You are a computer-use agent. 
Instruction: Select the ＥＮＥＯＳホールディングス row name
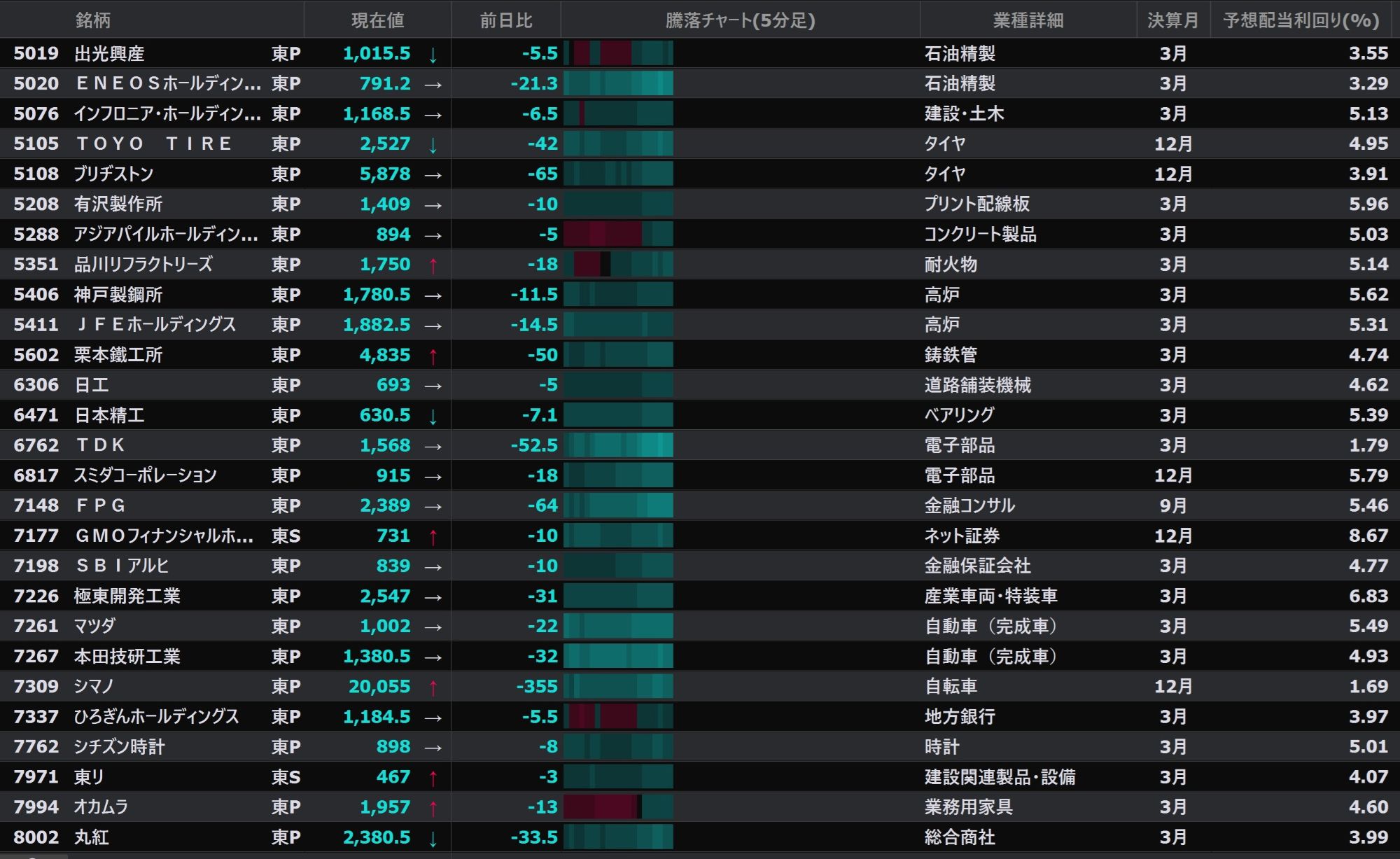[x=168, y=83]
